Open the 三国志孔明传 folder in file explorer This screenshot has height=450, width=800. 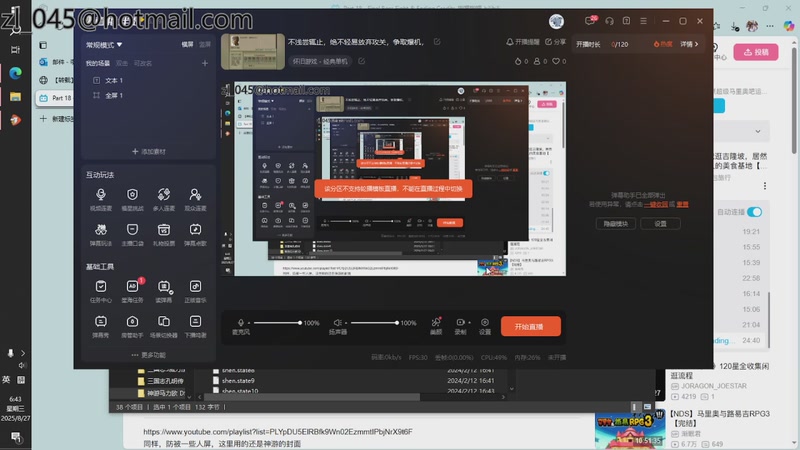coord(160,381)
